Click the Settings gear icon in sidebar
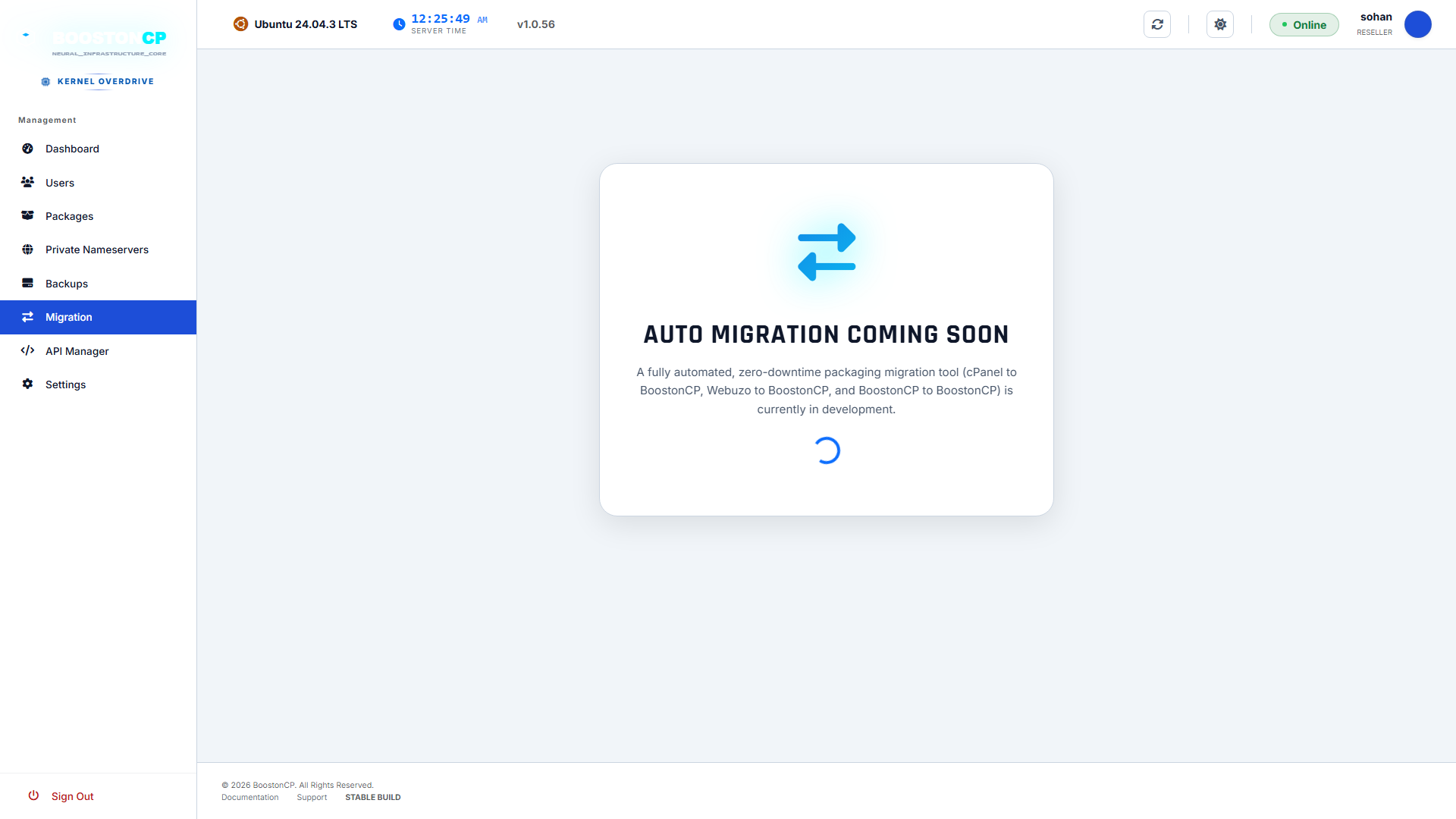 (27, 384)
